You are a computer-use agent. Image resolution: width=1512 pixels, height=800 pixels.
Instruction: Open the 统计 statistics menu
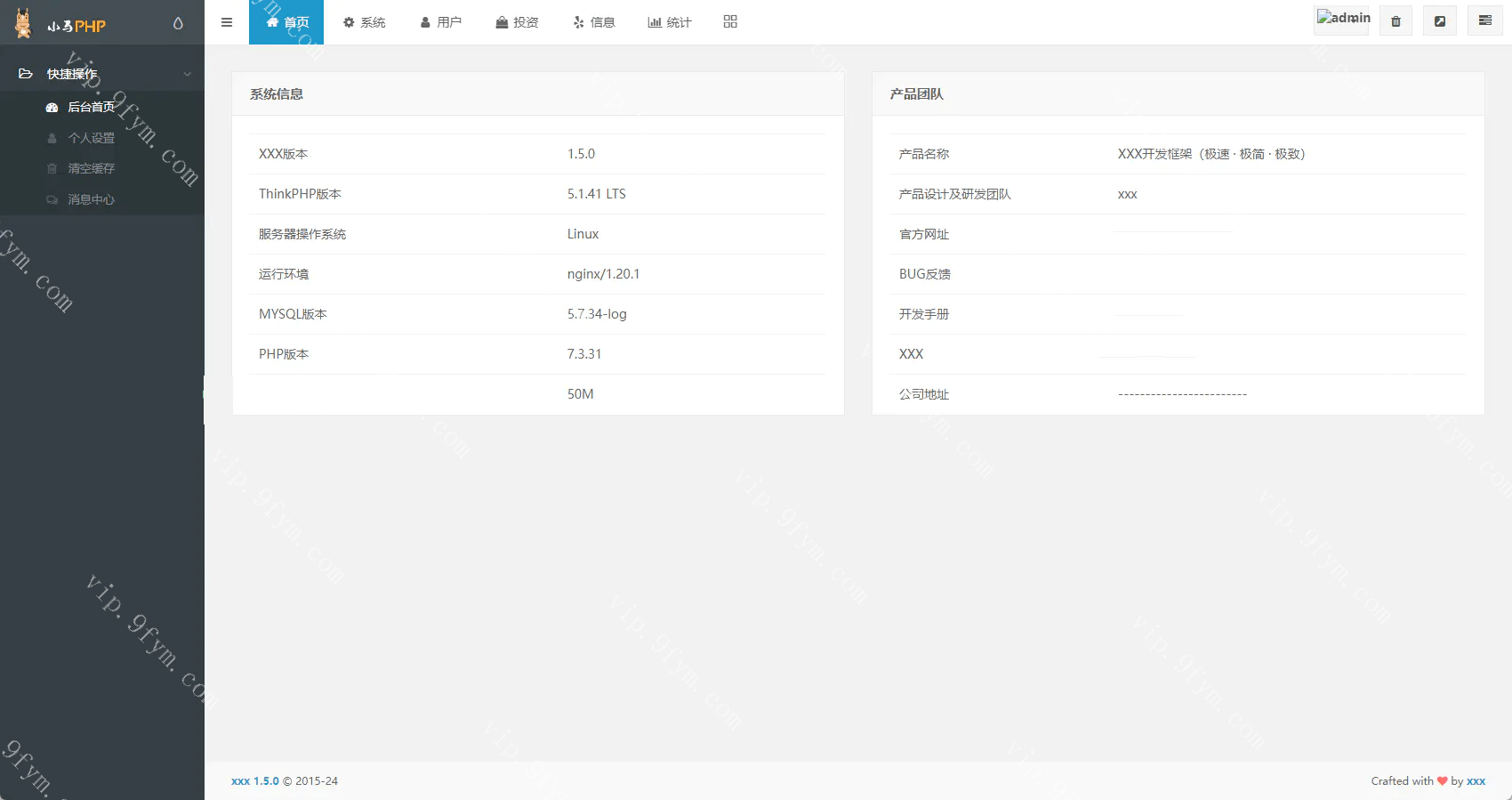[669, 22]
